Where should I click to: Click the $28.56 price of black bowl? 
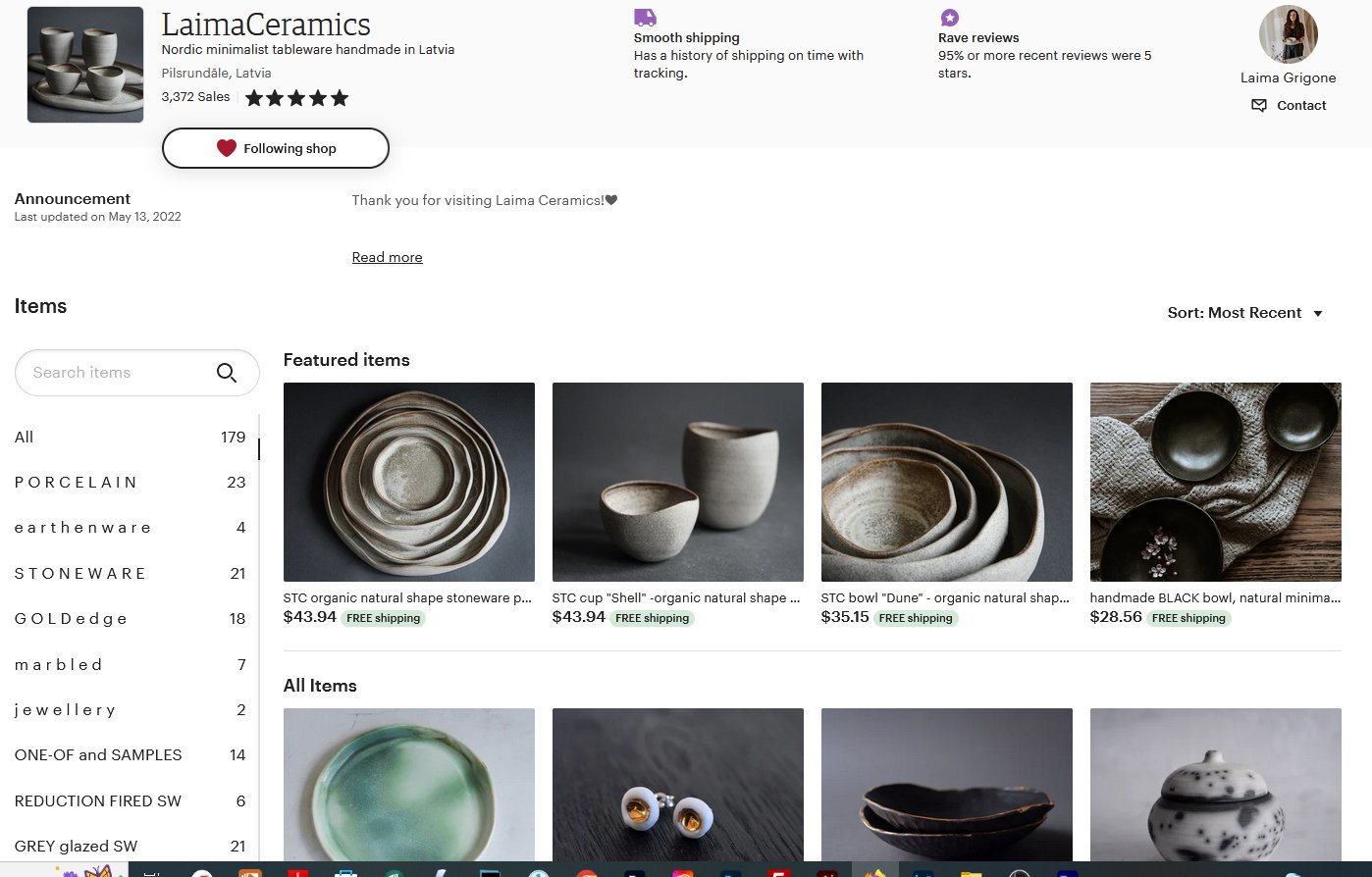1116,617
